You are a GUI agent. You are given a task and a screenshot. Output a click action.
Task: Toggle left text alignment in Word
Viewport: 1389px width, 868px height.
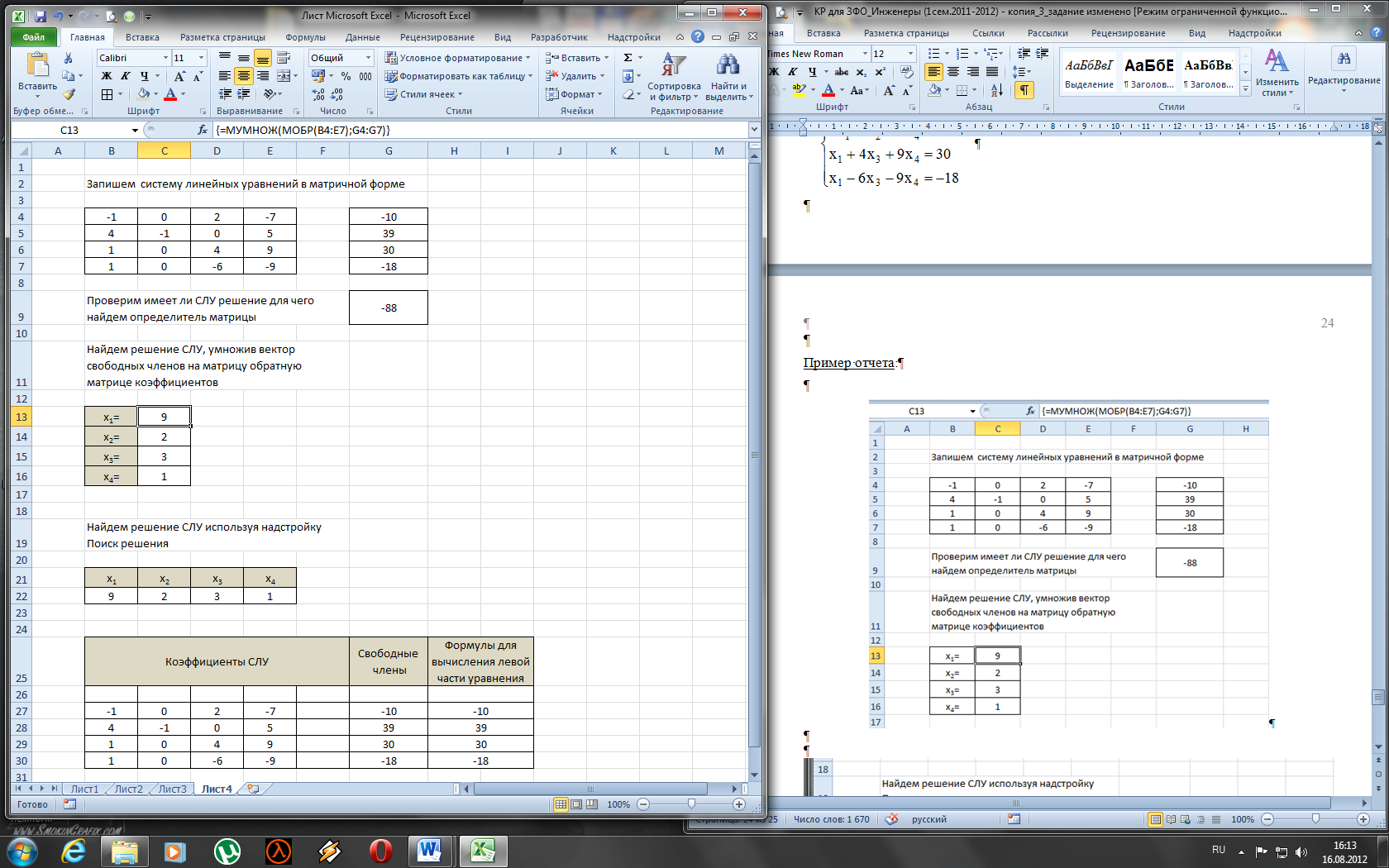coord(933,72)
